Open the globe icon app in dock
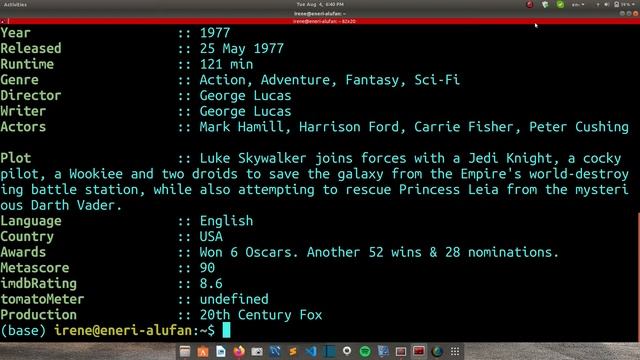The image size is (640, 360). [437, 351]
